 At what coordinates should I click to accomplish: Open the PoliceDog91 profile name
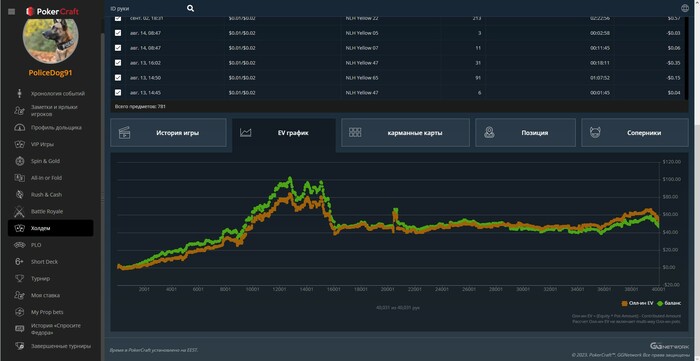click(x=50, y=73)
